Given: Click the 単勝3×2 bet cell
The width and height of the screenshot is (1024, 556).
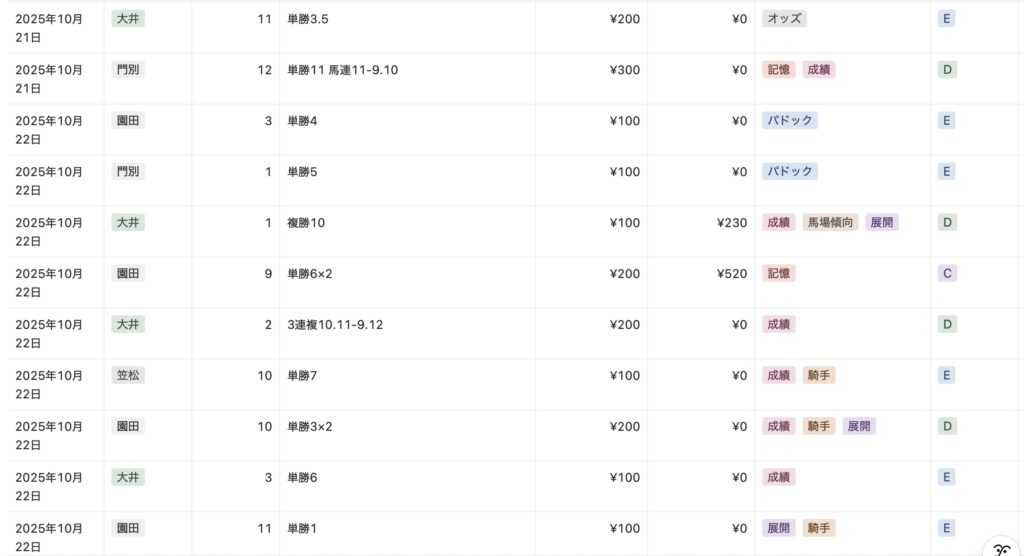Looking at the screenshot, I should (310, 427).
